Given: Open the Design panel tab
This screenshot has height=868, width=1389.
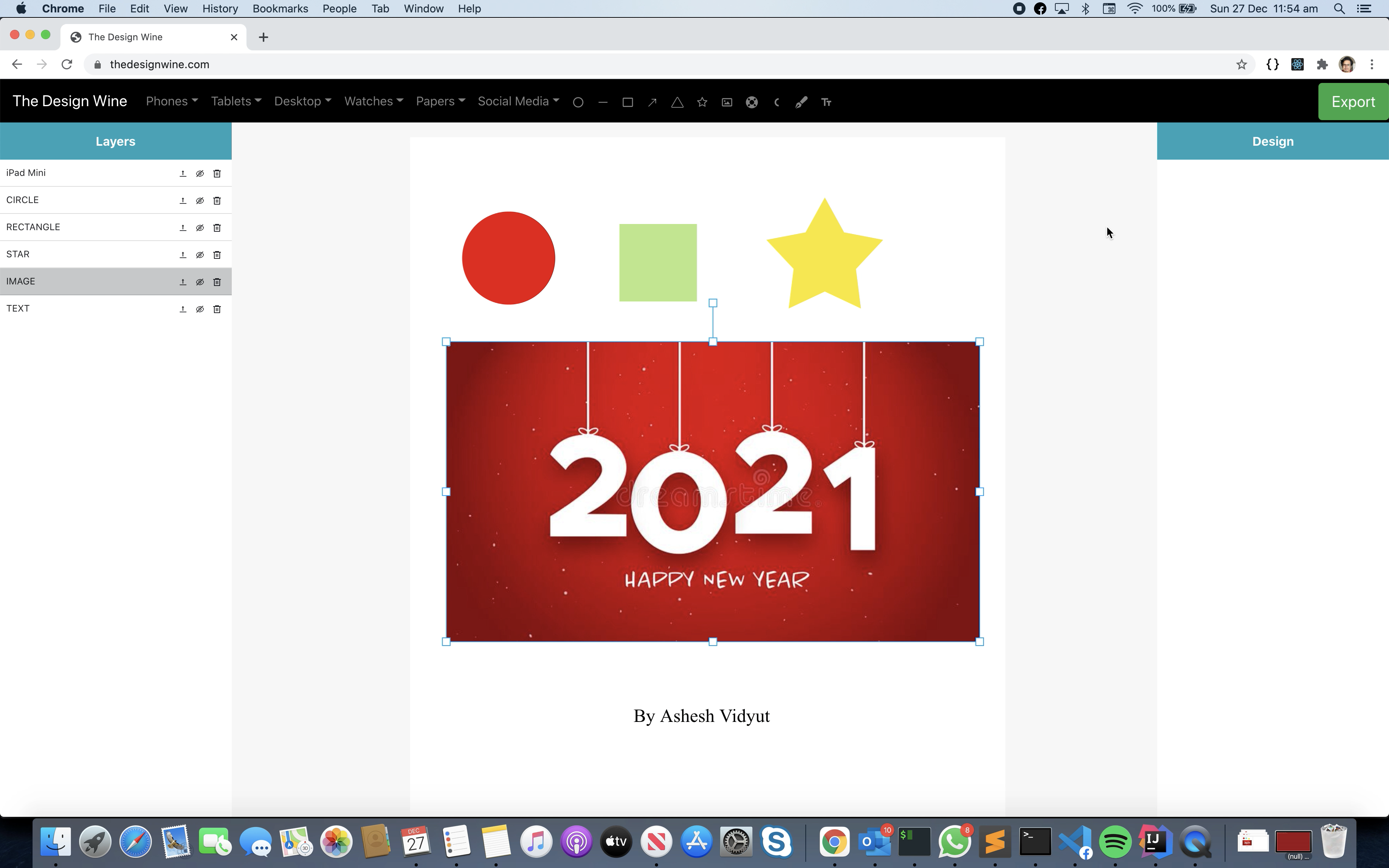Looking at the screenshot, I should (x=1272, y=141).
